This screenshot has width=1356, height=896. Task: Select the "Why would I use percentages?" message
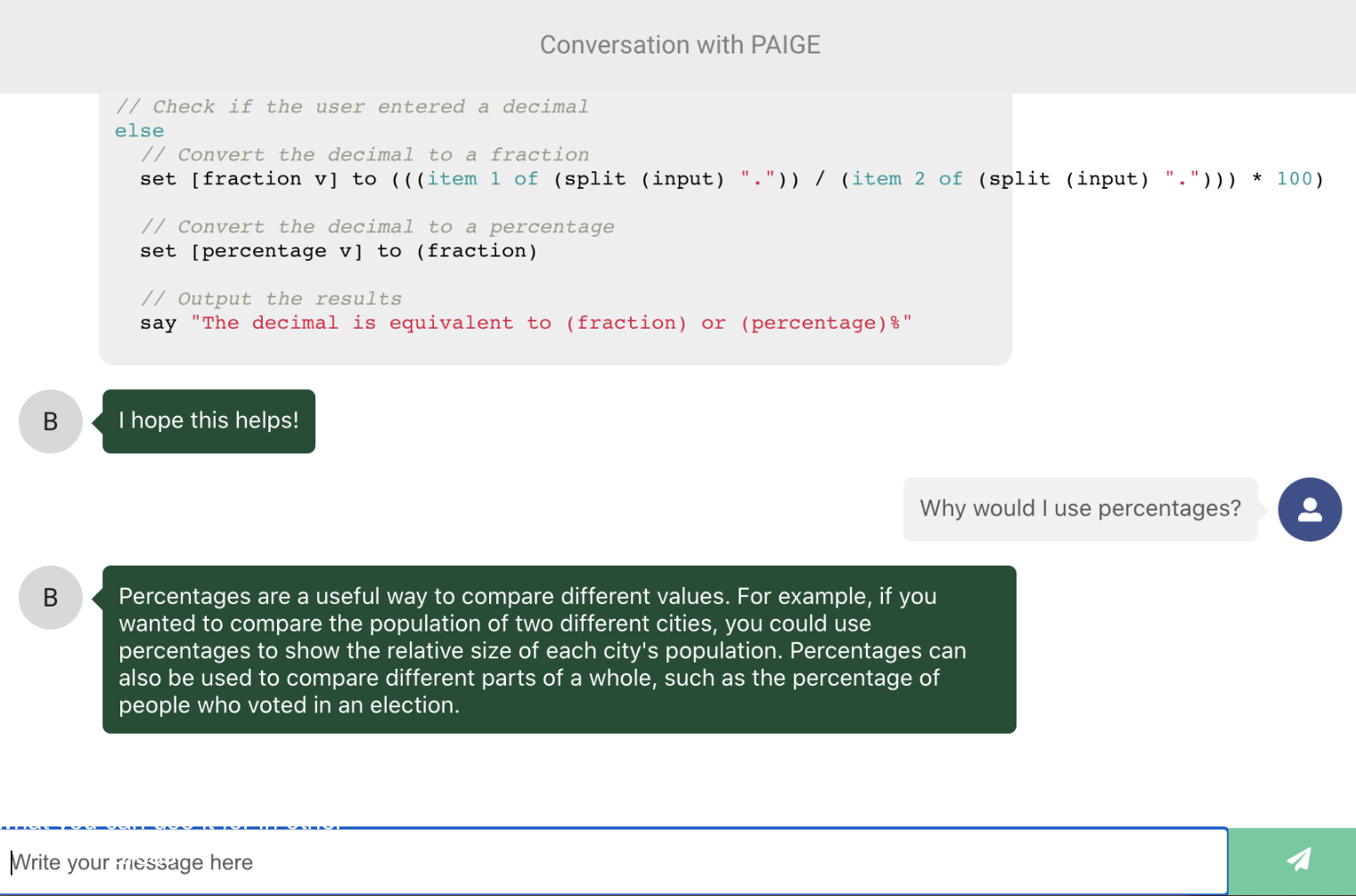(1080, 509)
